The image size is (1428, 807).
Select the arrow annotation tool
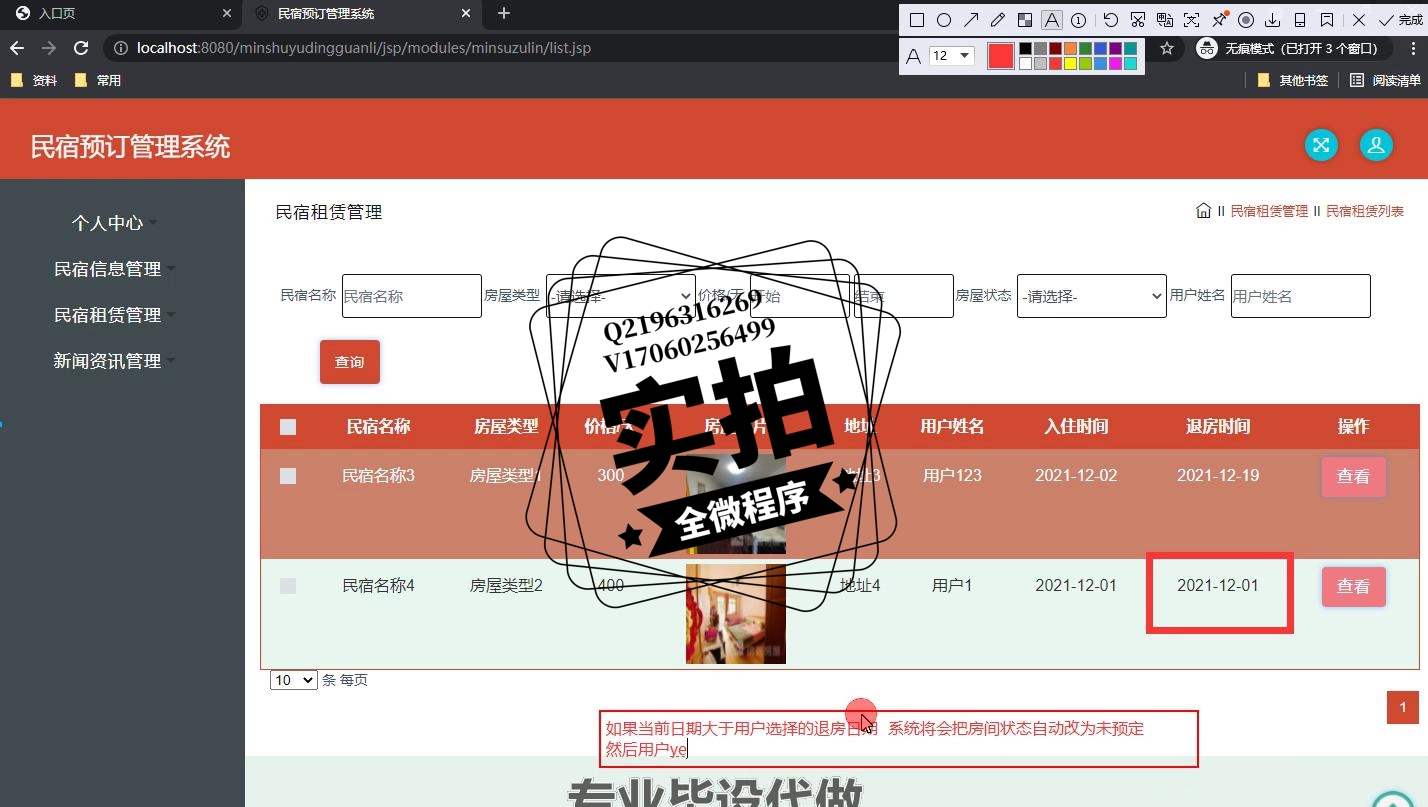tap(970, 20)
